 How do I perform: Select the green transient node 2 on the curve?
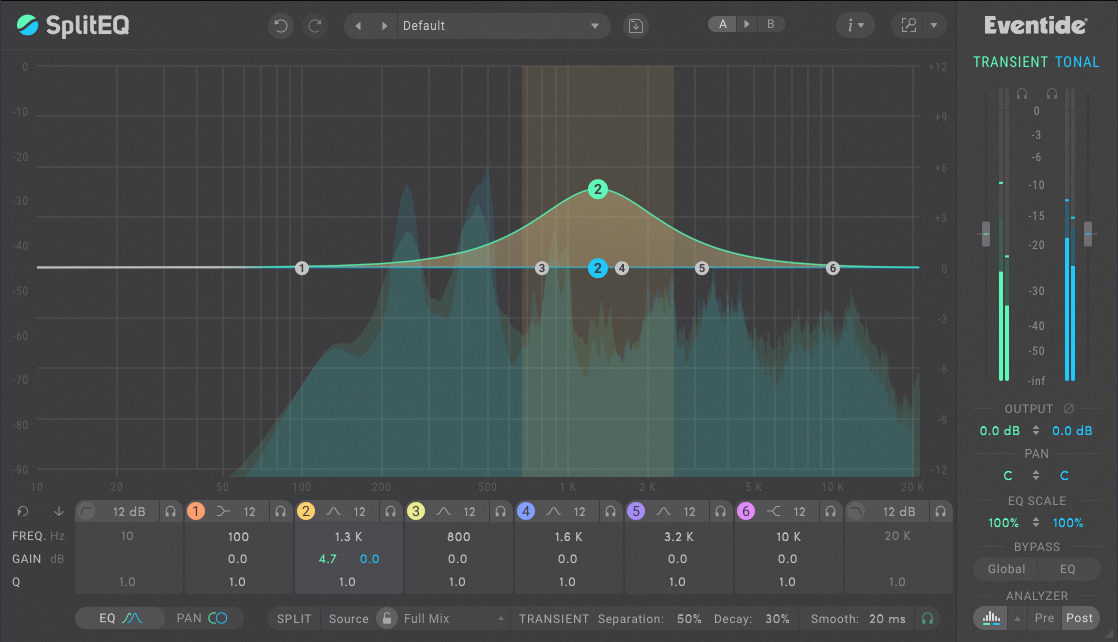coord(598,189)
